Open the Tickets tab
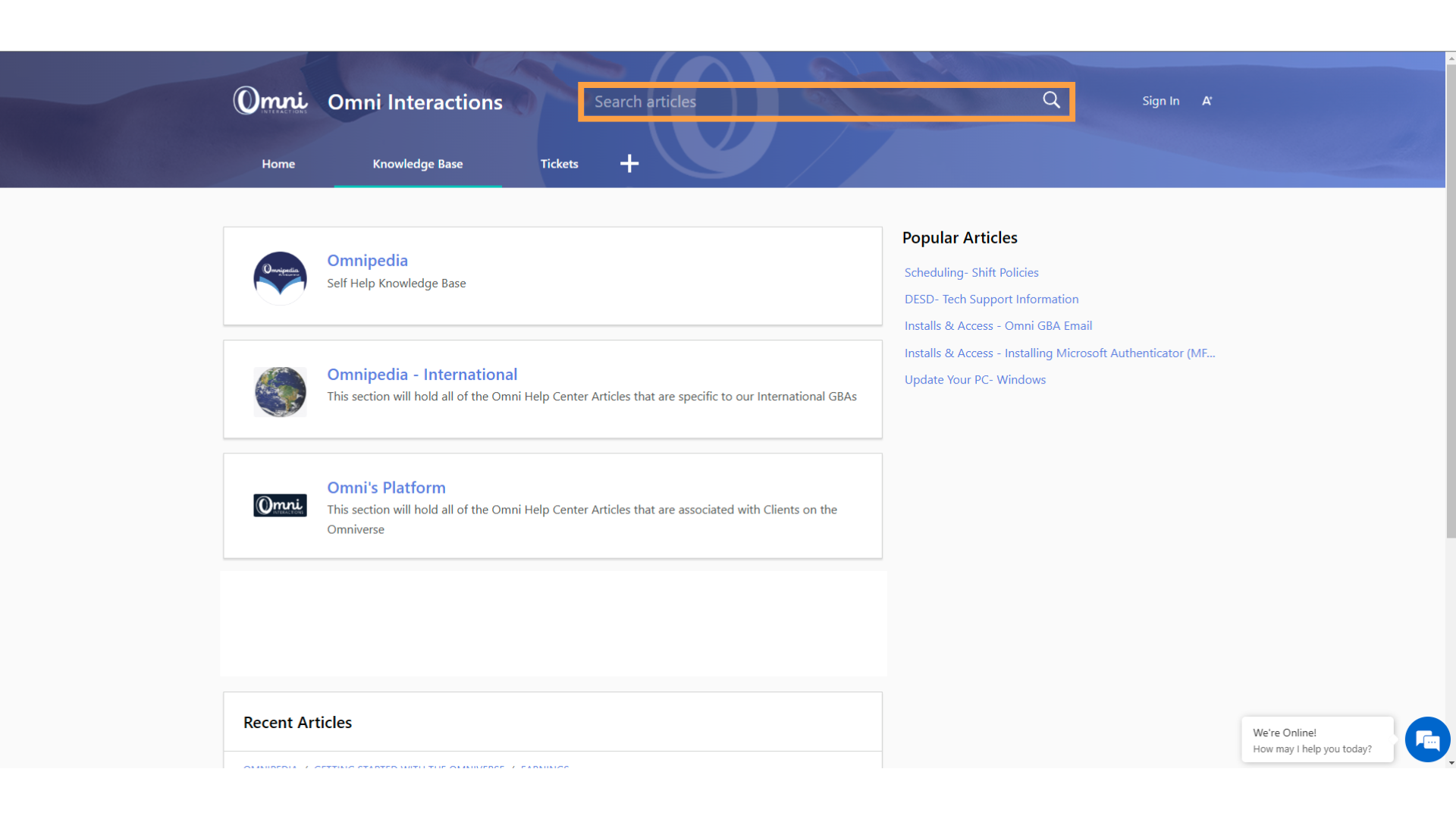 tap(559, 164)
